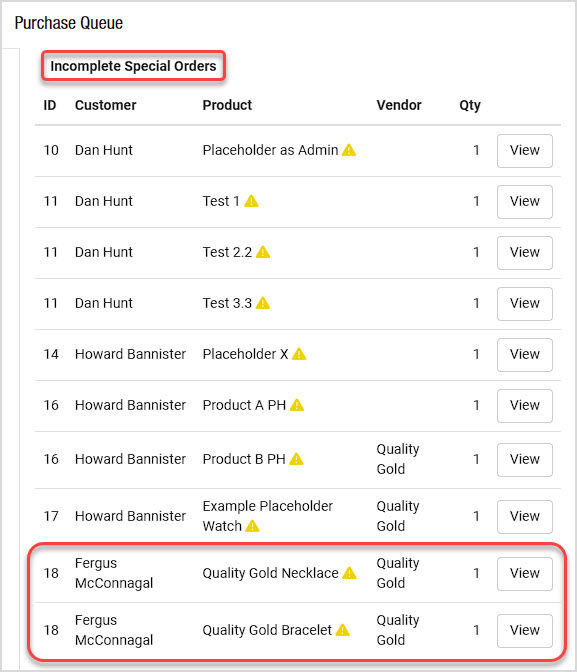The image size is (577, 672).
Task: Click the Vendor column header
Action: click(399, 105)
